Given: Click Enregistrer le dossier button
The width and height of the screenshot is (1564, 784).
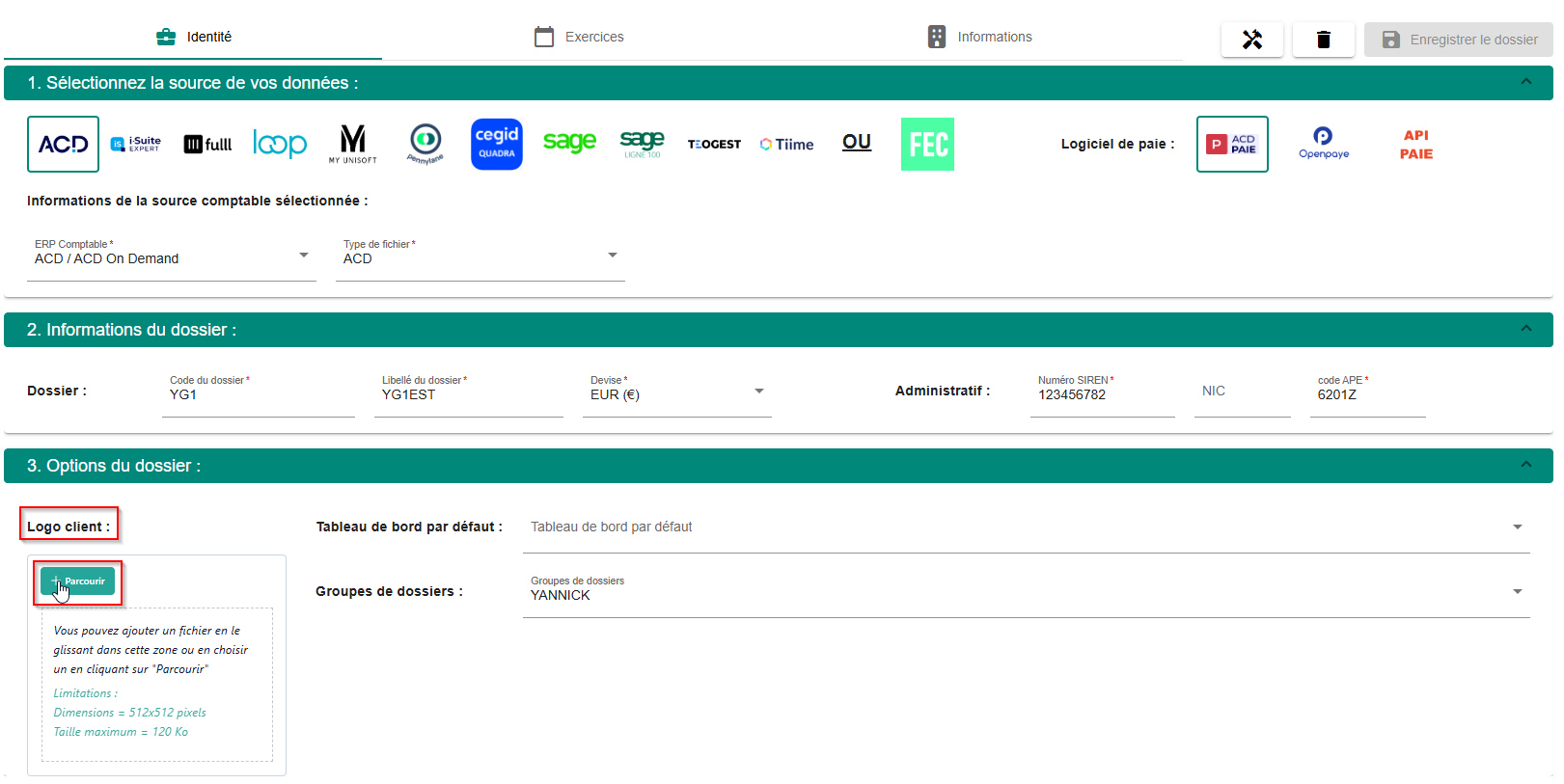Looking at the screenshot, I should (x=1459, y=40).
